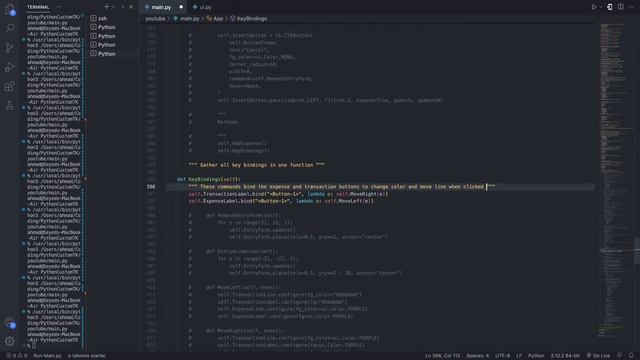Screen dimensions: 640x360
Task: Click the highlighted editor action icon beside run
Action: click(609, 7)
